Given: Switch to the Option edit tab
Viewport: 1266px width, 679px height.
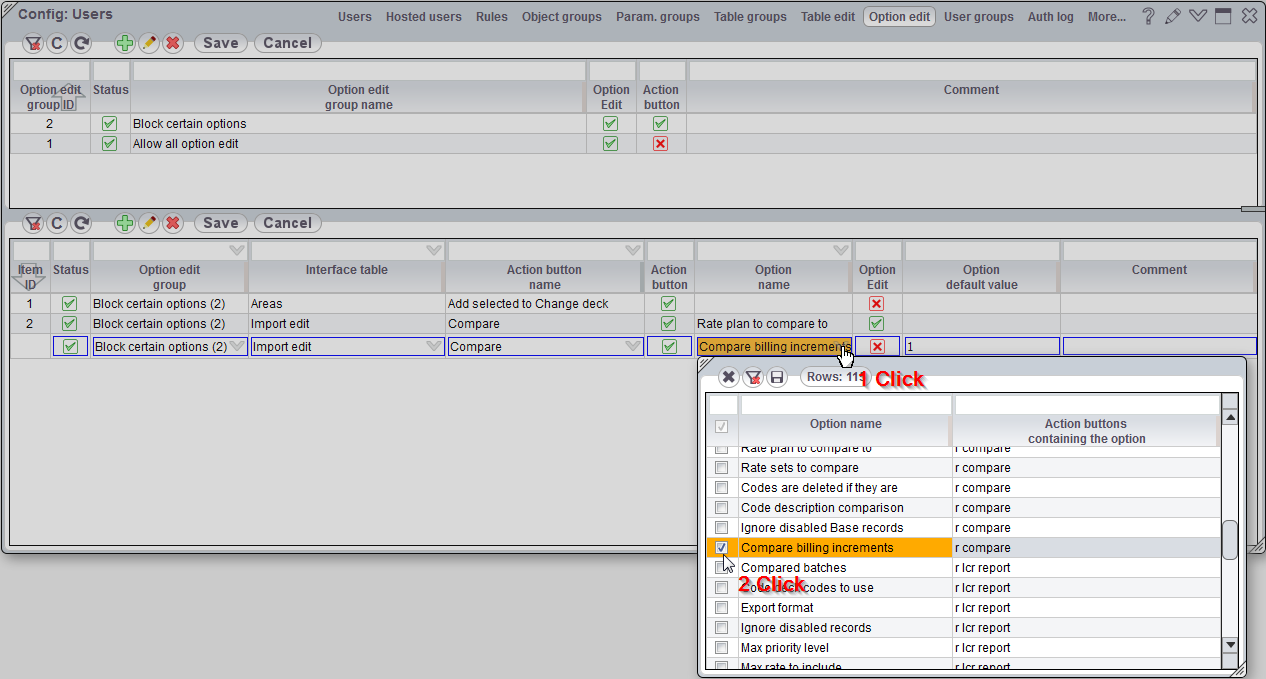Looking at the screenshot, I should coord(898,16).
